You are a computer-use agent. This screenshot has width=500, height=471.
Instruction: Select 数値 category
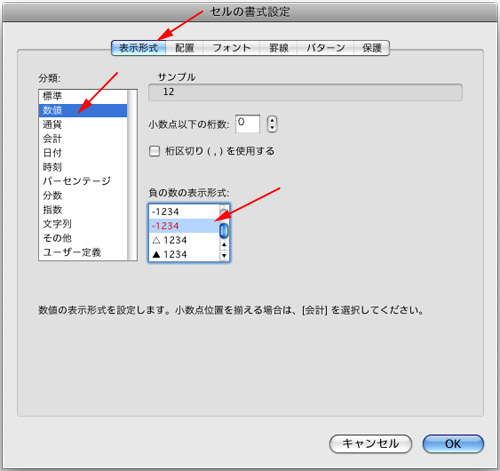pos(83,110)
